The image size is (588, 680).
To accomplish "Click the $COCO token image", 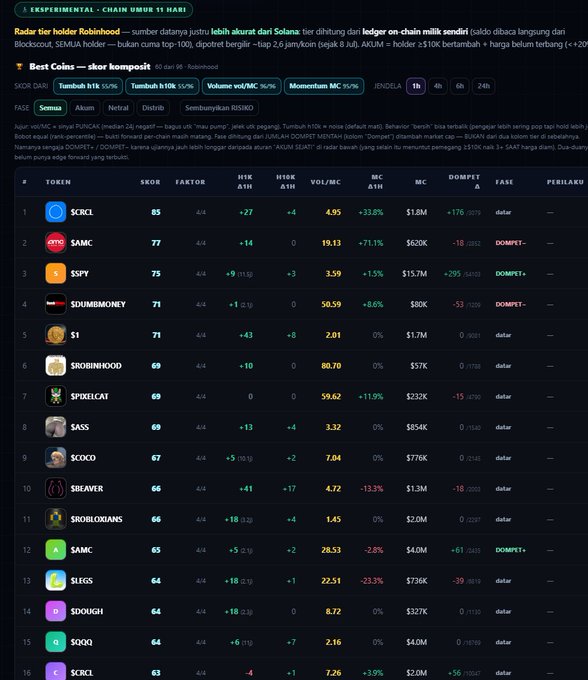I will click(x=56, y=458).
